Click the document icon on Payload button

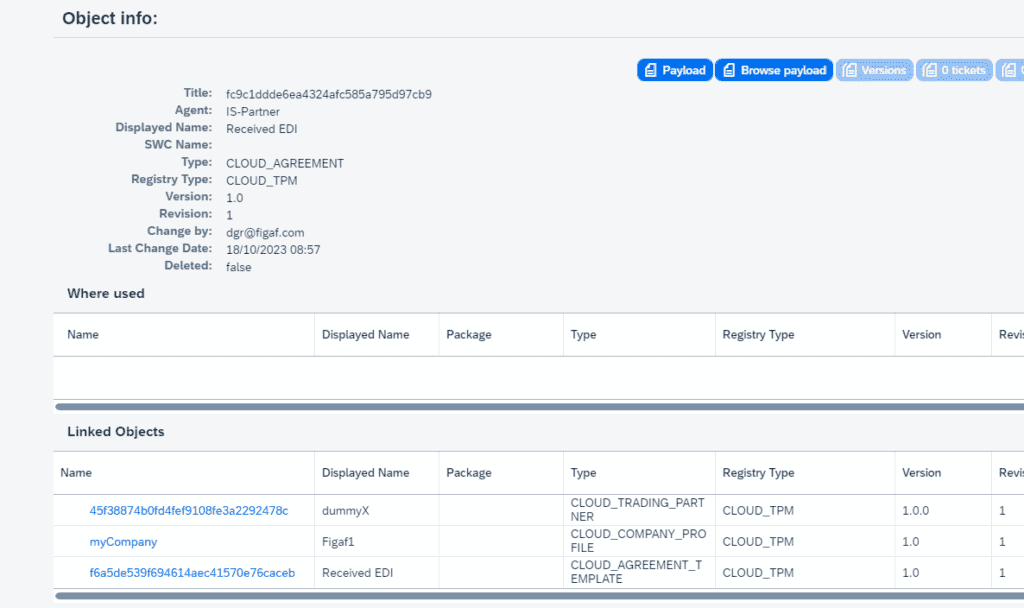(650, 70)
